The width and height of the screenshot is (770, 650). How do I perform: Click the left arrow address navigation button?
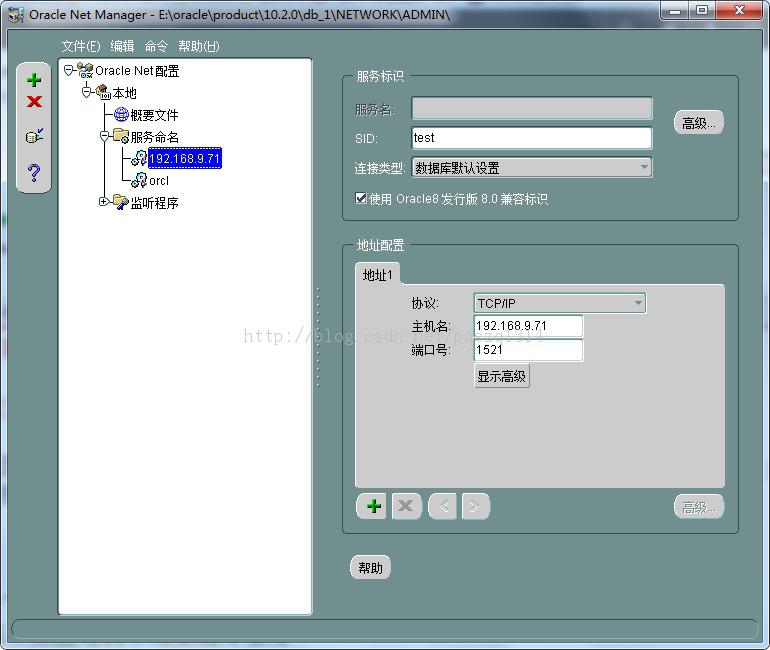click(443, 506)
